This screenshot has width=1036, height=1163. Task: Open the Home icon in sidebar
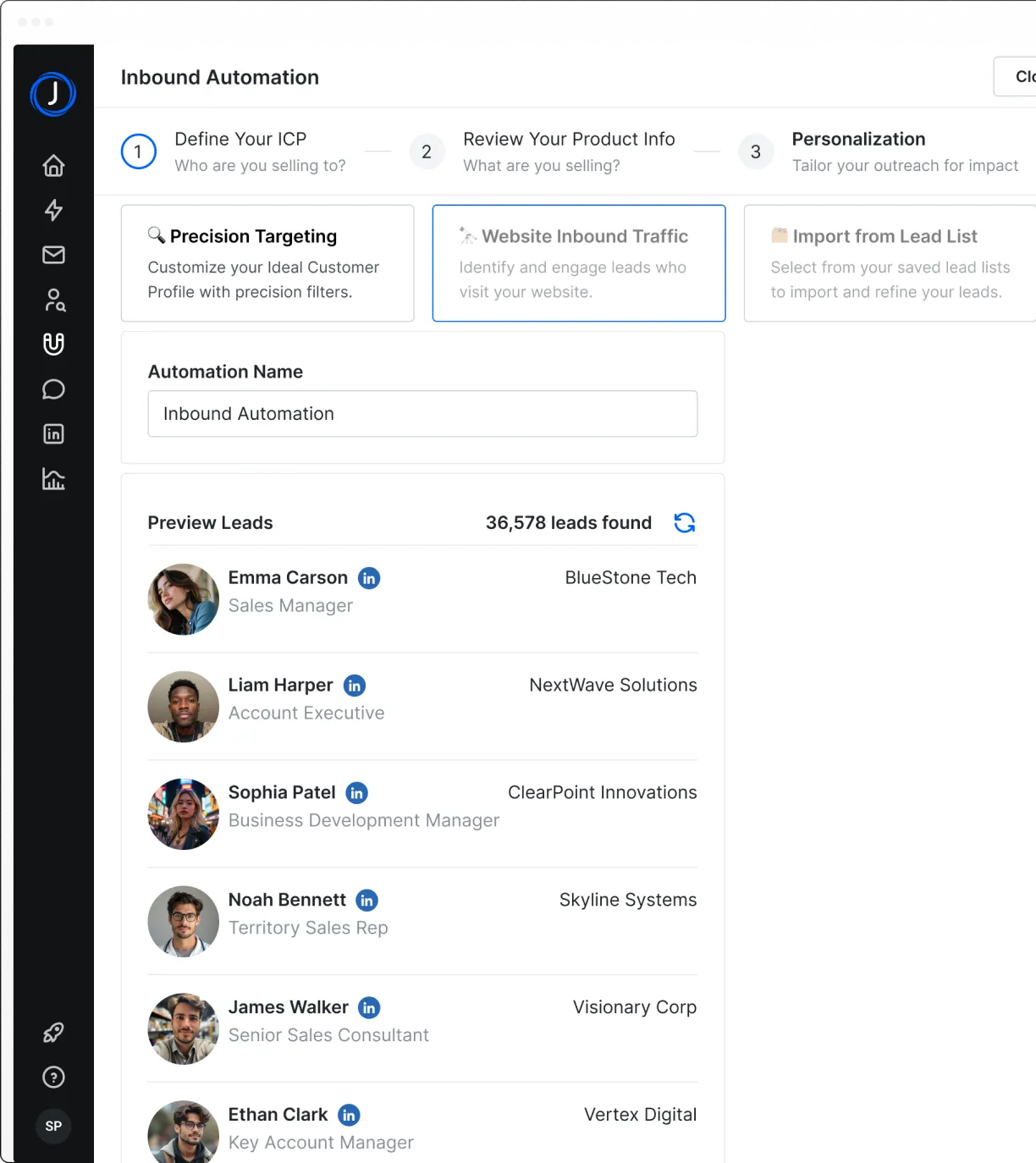click(x=53, y=166)
